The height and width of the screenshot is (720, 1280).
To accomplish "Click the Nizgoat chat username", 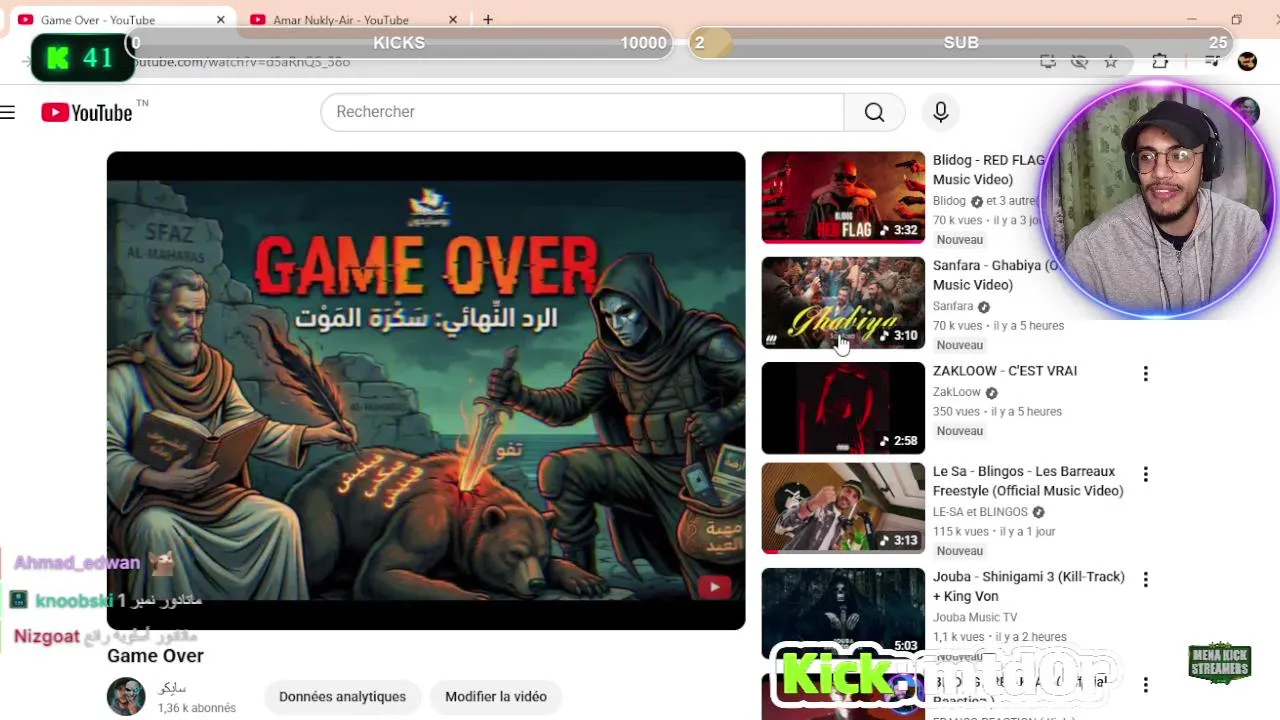I will click(x=46, y=637).
